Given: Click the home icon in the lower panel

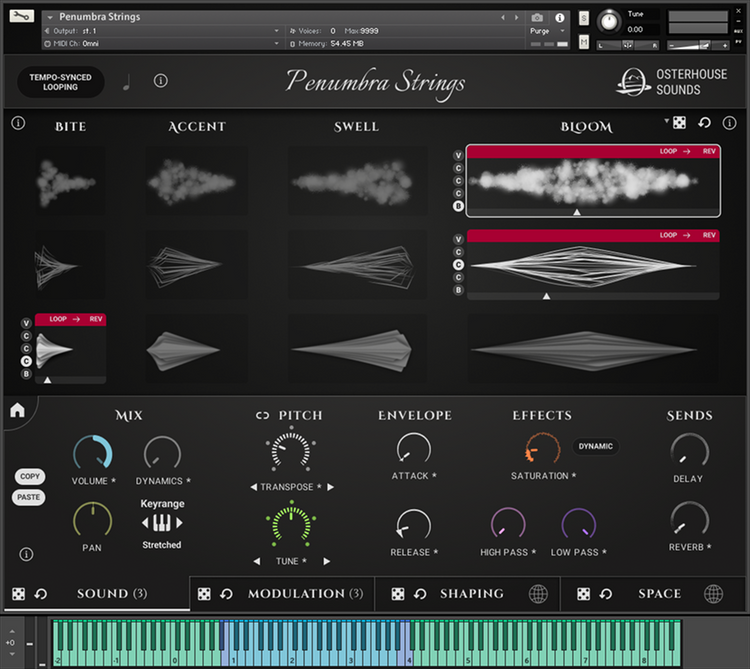Looking at the screenshot, I should (17, 410).
